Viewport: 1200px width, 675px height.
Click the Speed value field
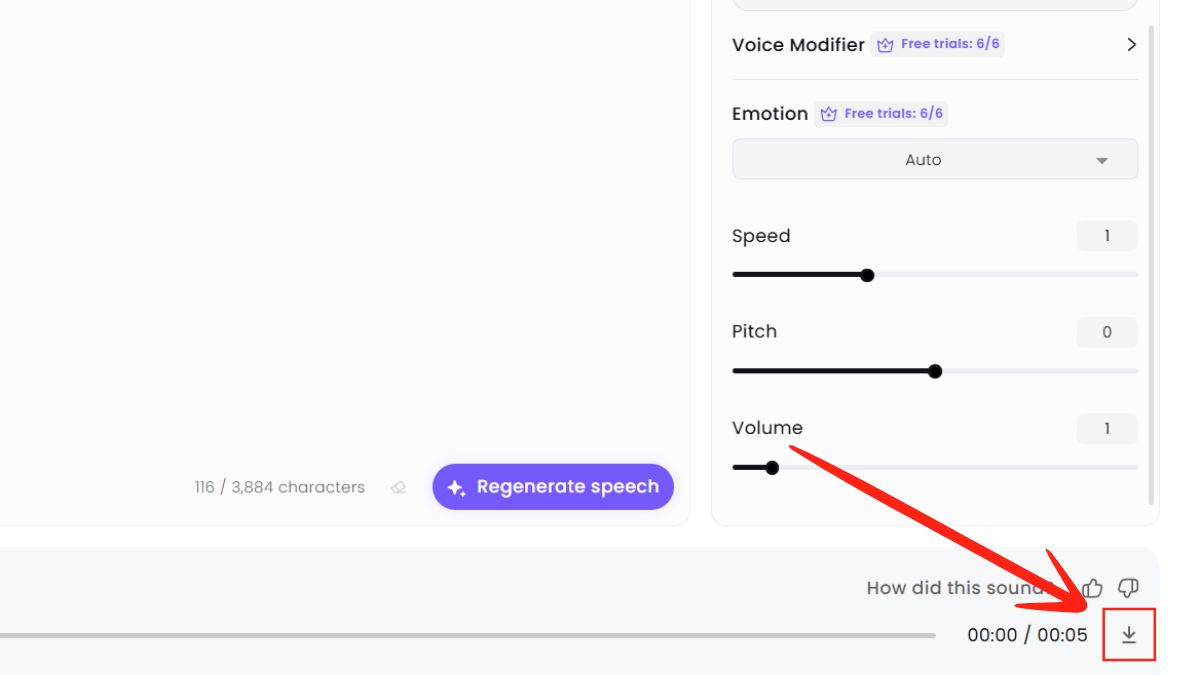[1107, 236]
